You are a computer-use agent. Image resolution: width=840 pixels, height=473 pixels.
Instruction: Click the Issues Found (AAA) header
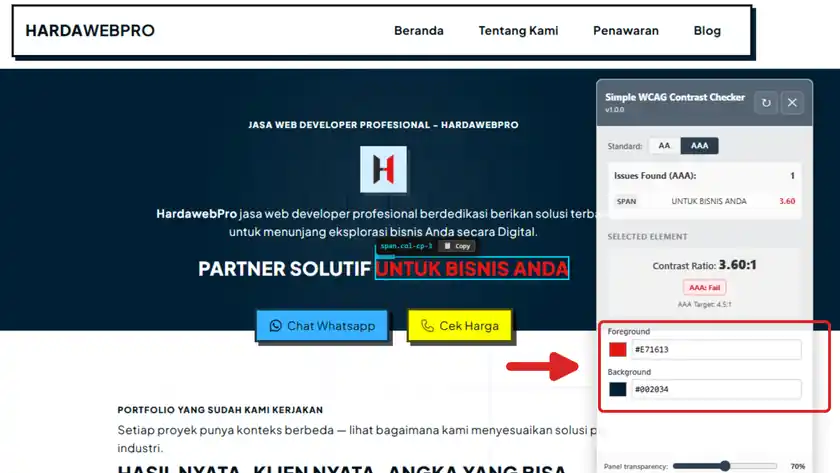click(655, 176)
